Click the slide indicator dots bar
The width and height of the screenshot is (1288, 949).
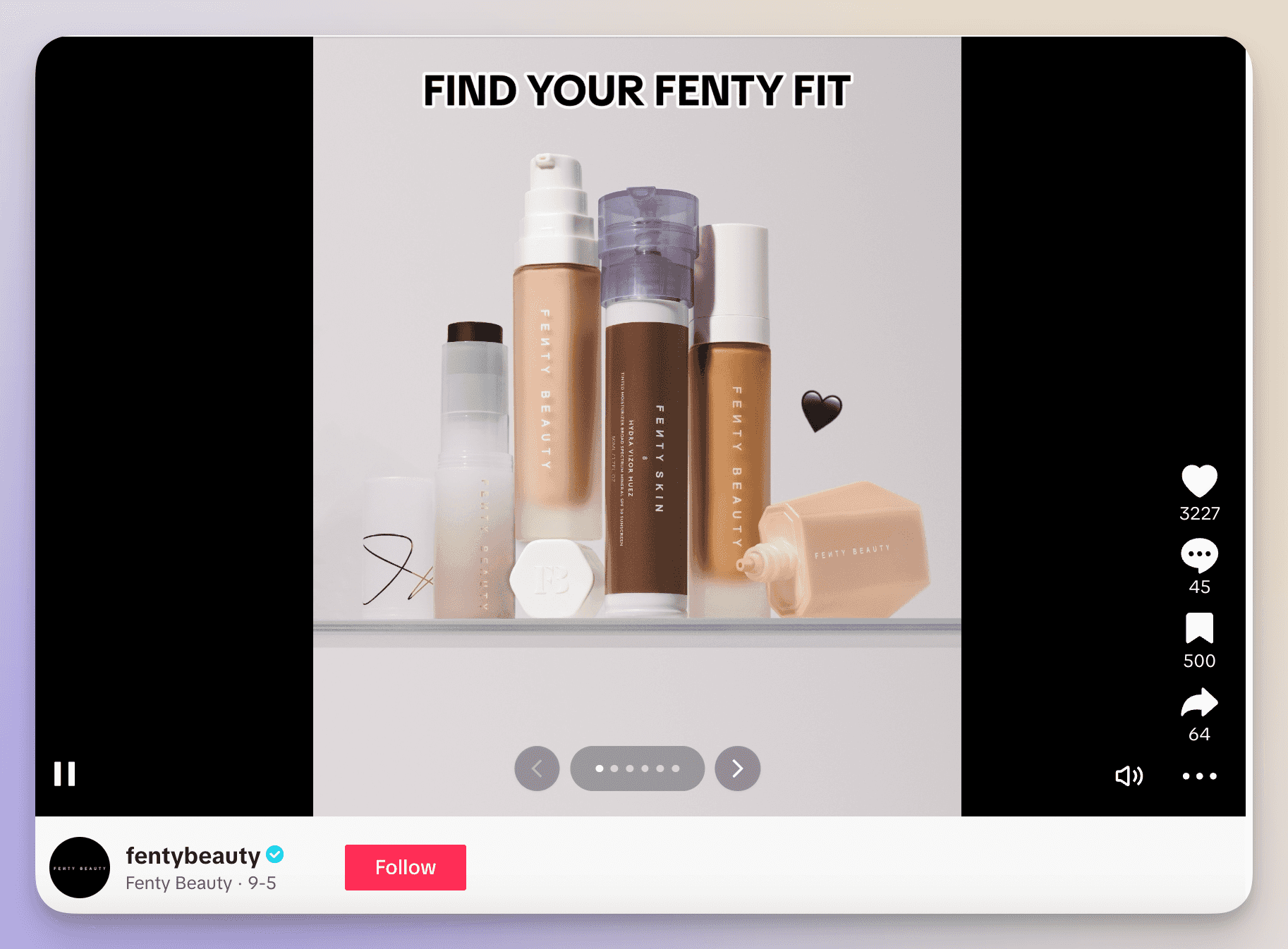tap(637, 769)
